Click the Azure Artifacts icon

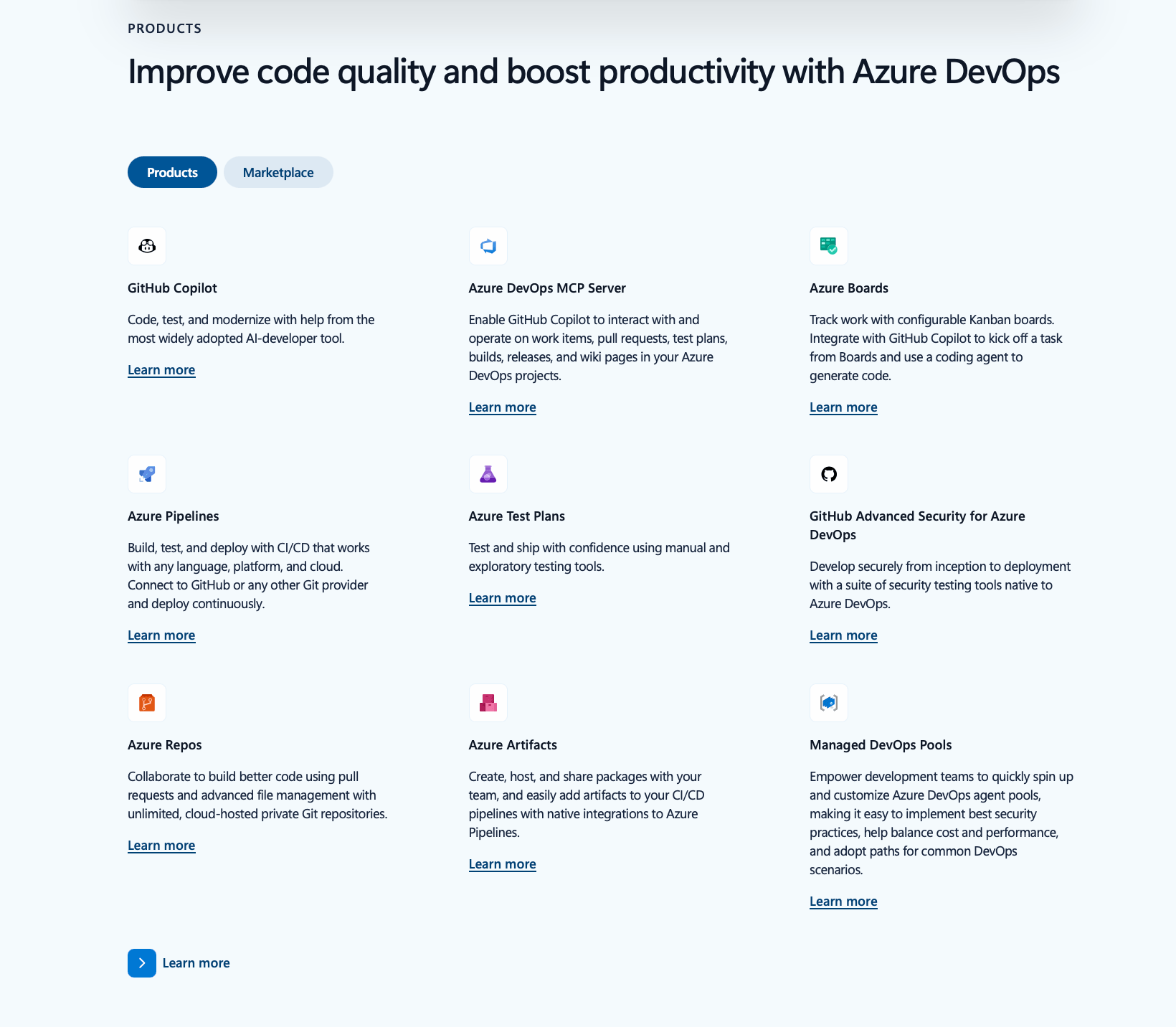coord(488,703)
